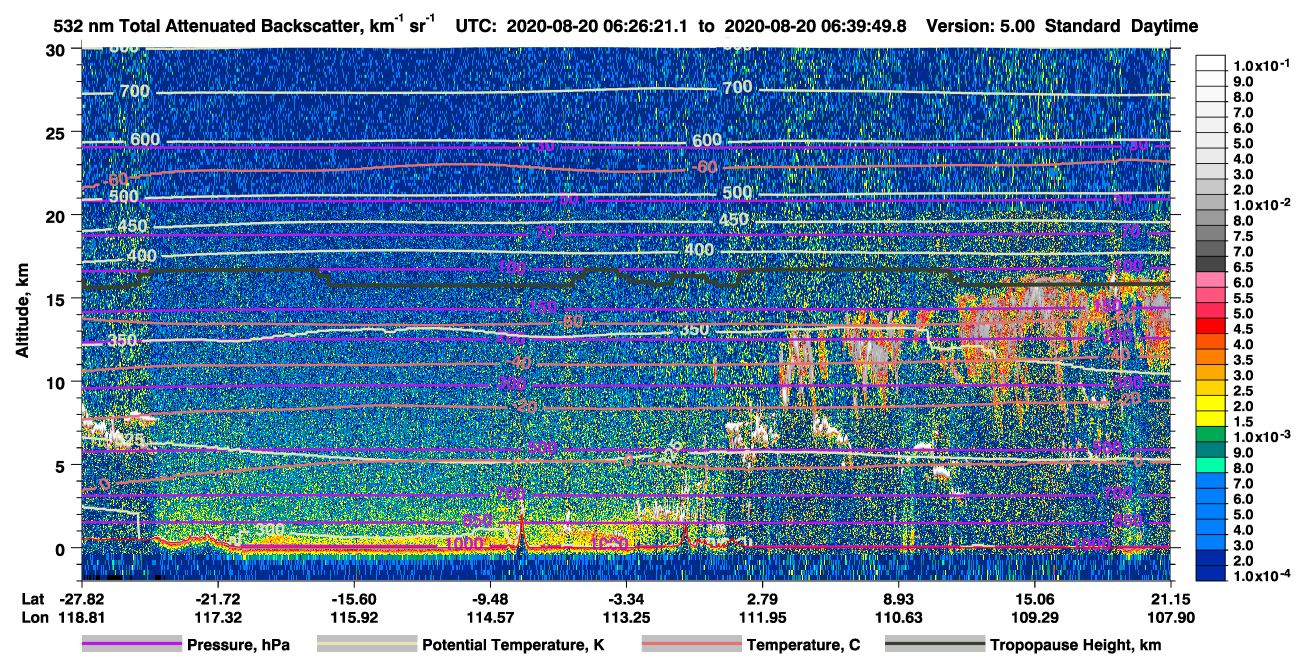Click the magenta Pressure, hPa legend line sample

pos(132,645)
